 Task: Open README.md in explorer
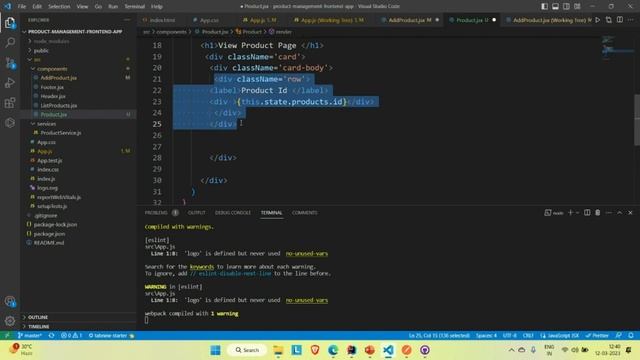coord(49,243)
